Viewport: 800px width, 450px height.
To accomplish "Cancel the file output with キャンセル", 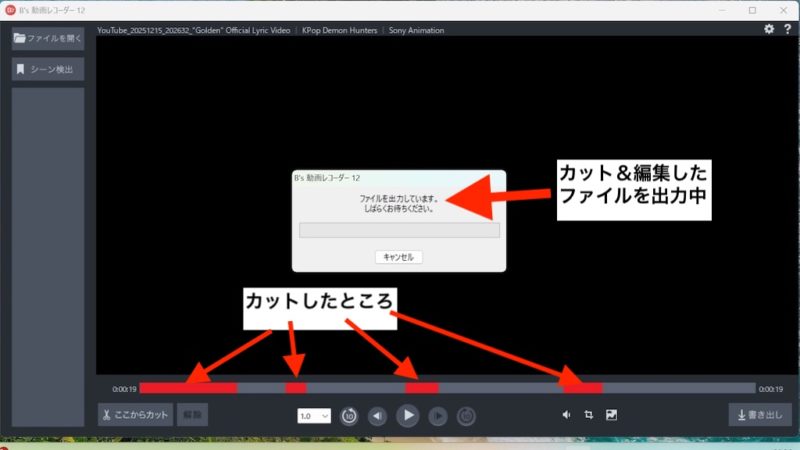I will (399, 257).
